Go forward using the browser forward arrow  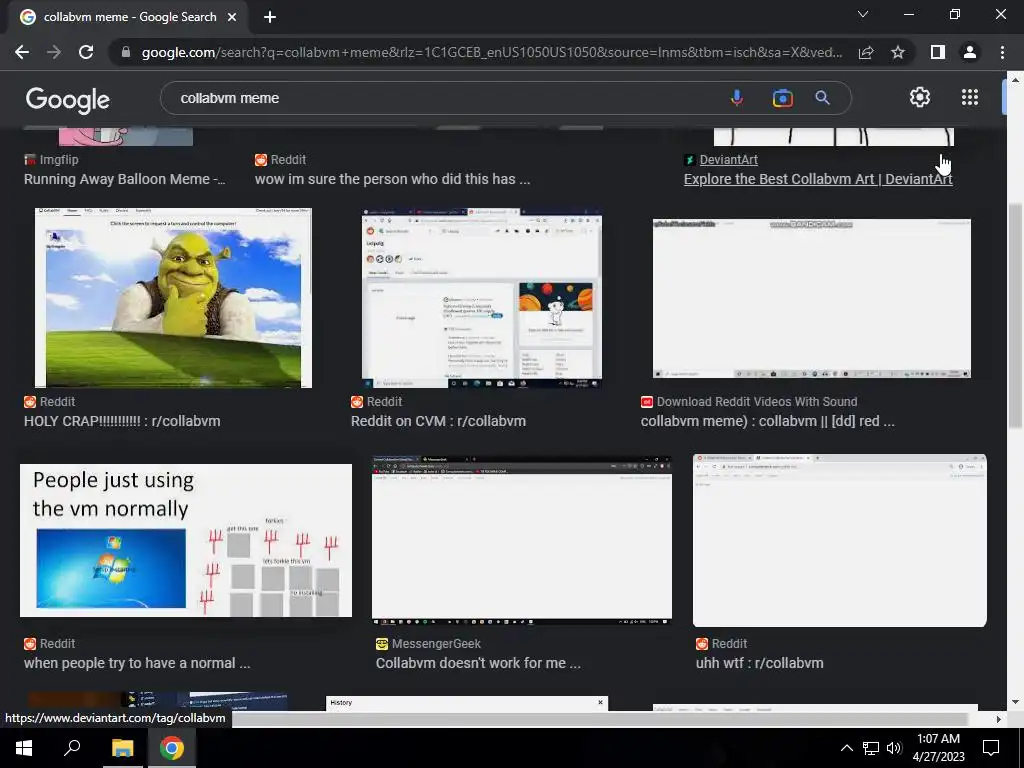click(x=54, y=52)
